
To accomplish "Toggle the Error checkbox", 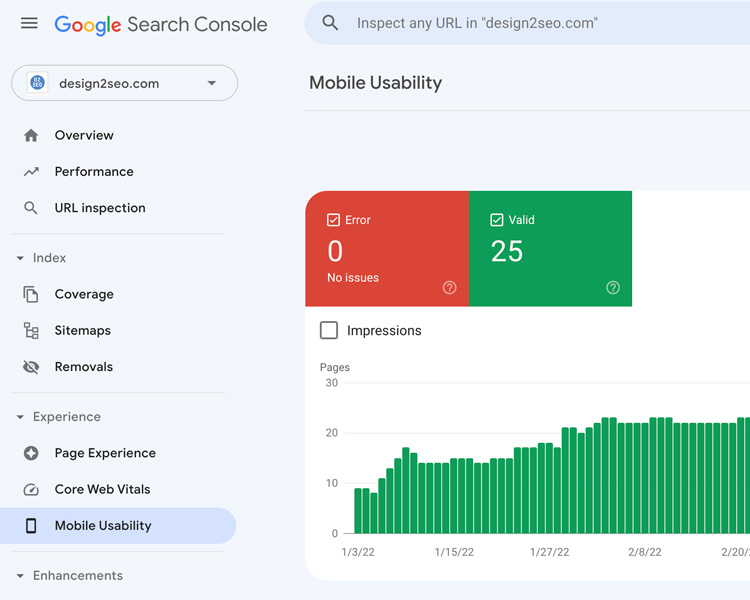I will 333,220.
